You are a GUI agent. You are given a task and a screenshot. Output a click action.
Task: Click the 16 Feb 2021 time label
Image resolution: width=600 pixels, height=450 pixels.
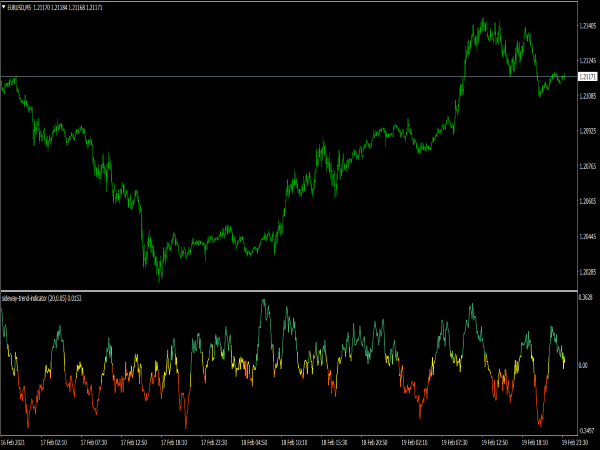pyautogui.click(x=13, y=442)
